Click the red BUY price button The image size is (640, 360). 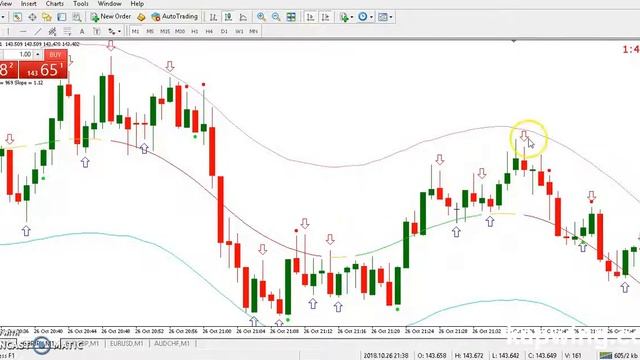click(43, 70)
